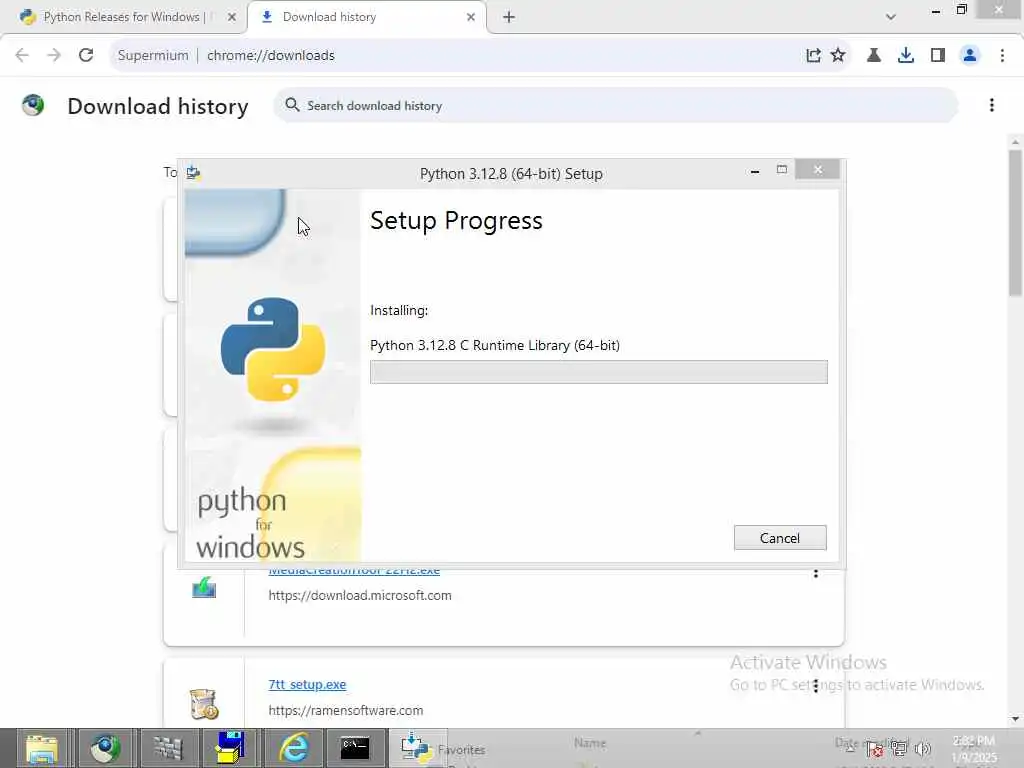Screen dimensions: 1024x768
Task: Minimize the Python Setup window
Action: click(755, 171)
